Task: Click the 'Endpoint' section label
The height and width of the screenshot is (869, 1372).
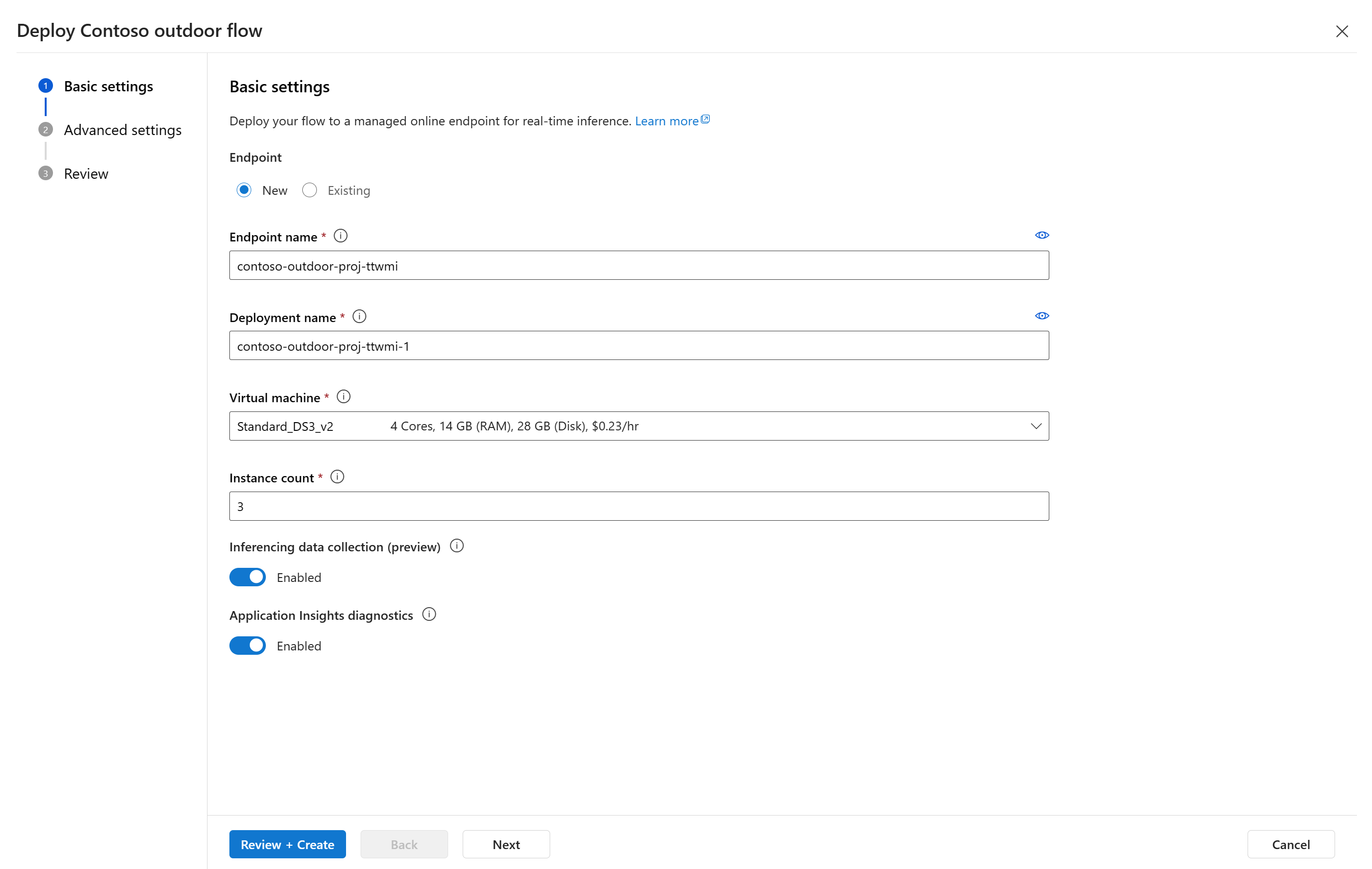Action: (x=255, y=157)
